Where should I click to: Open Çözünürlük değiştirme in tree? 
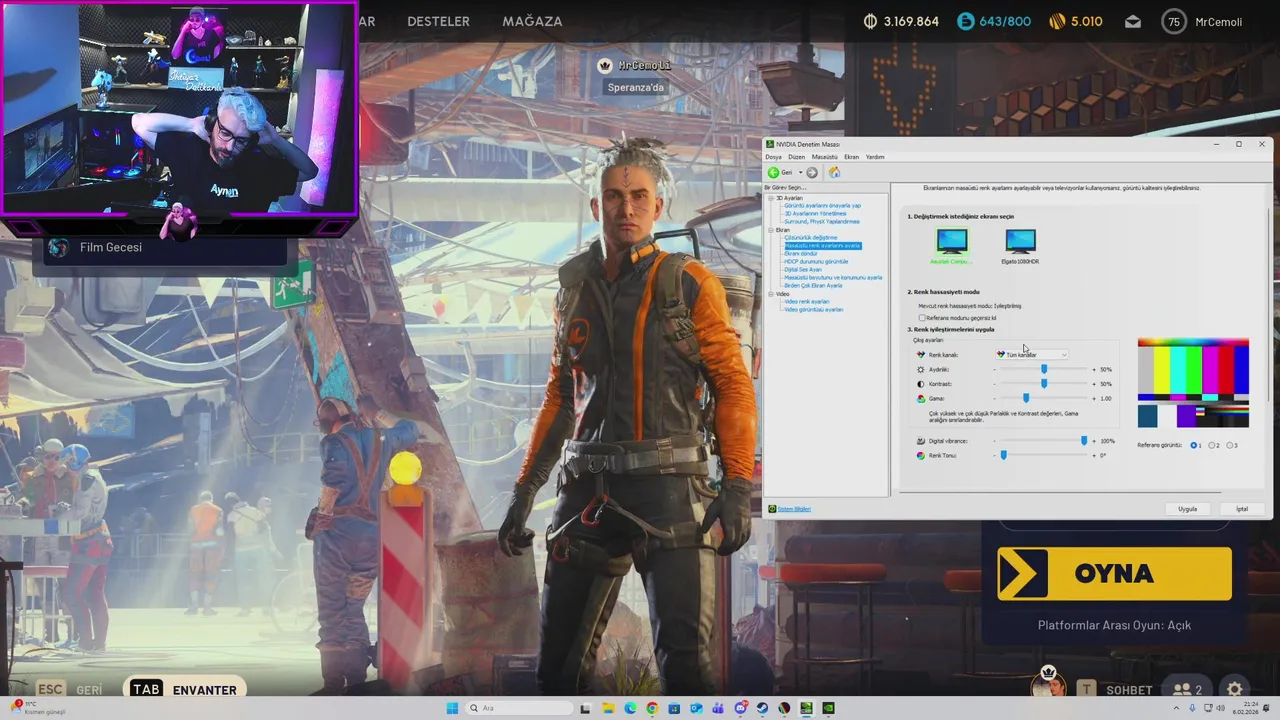click(811, 238)
